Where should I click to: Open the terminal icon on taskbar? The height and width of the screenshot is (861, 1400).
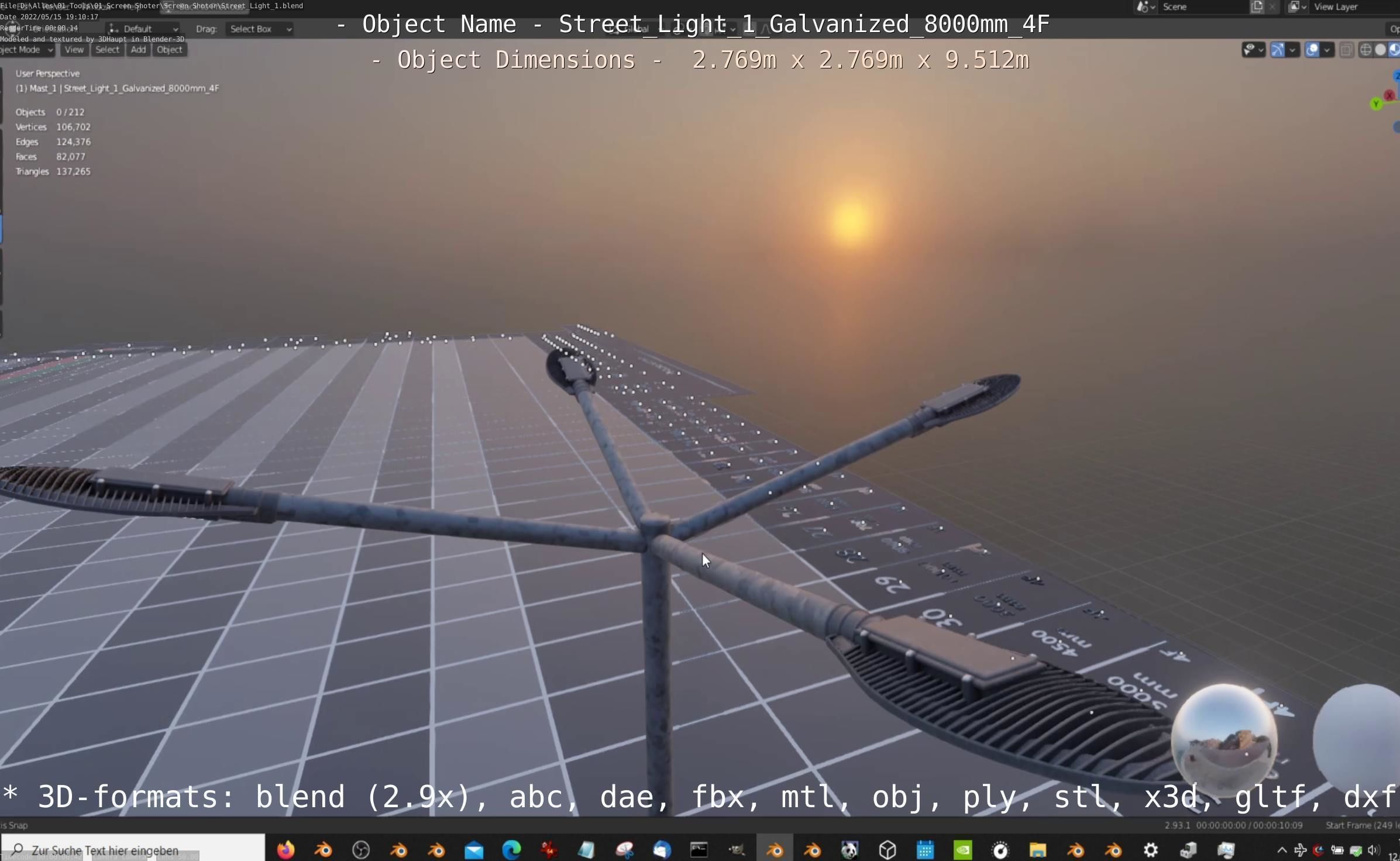pyautogui.click(x=699, y=849)
